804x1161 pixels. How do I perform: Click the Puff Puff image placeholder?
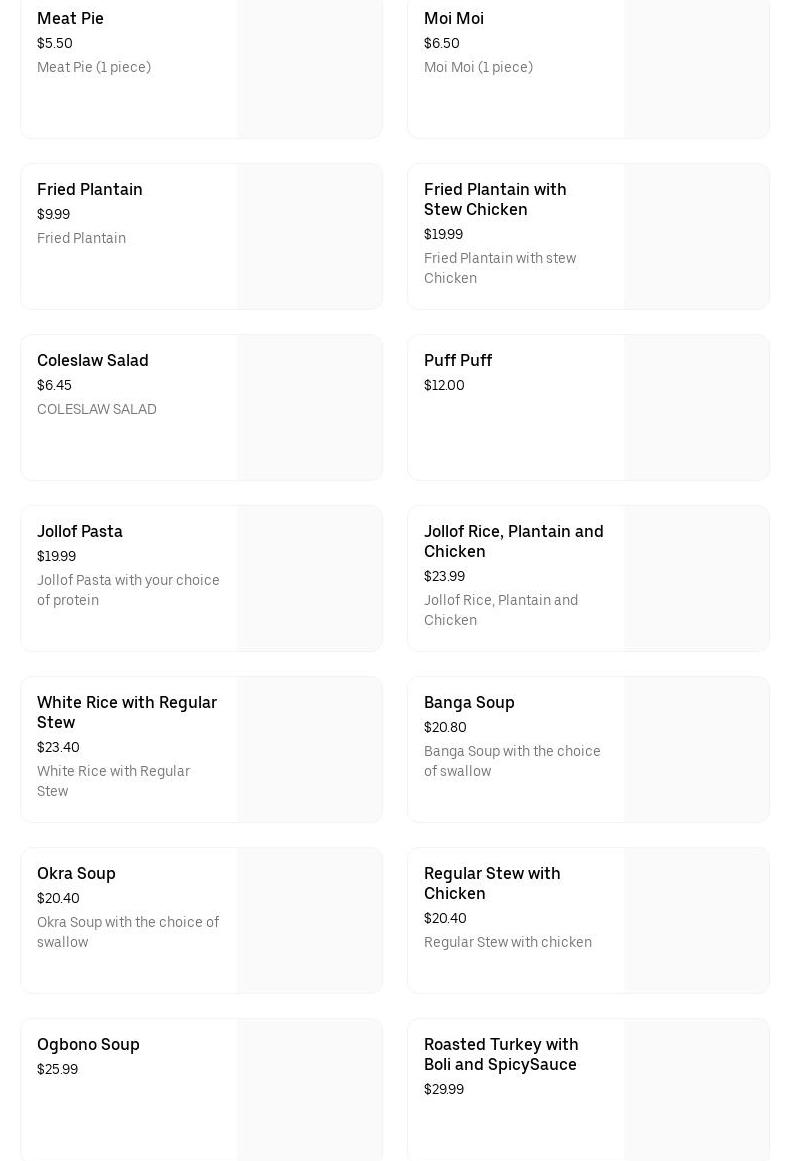coord(696,408)
